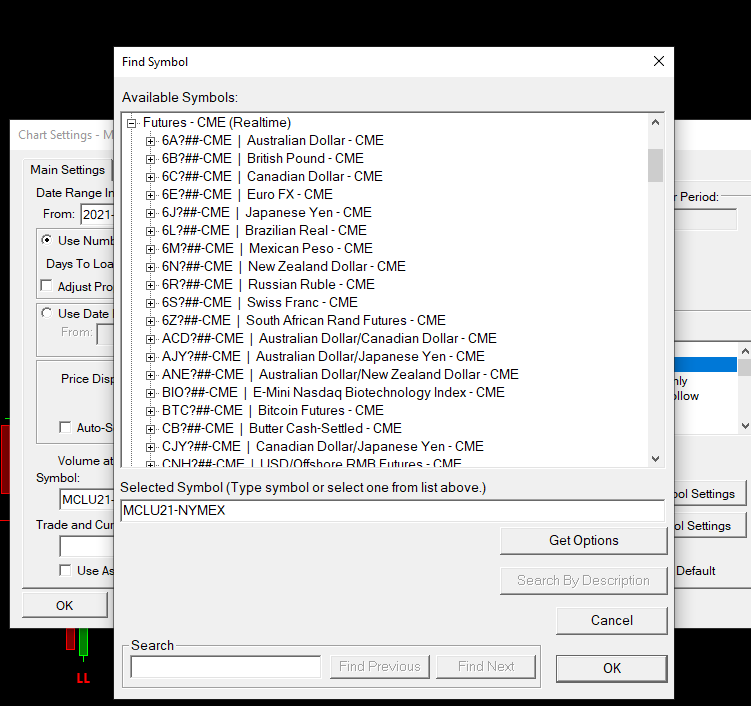Select CJY?##-CME Canadian Dollar/Japanese Yen row

tap(323, 446)
